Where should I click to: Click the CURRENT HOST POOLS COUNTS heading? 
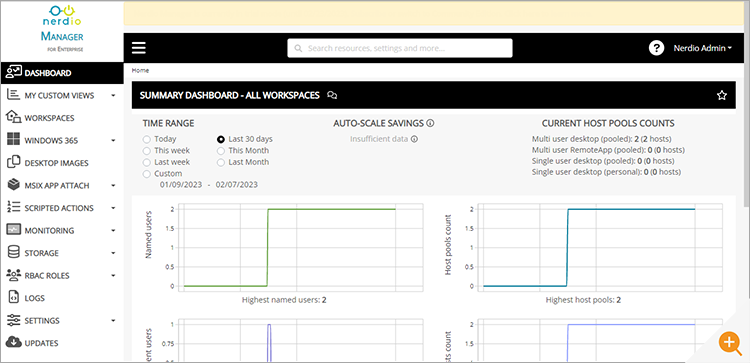608,123
